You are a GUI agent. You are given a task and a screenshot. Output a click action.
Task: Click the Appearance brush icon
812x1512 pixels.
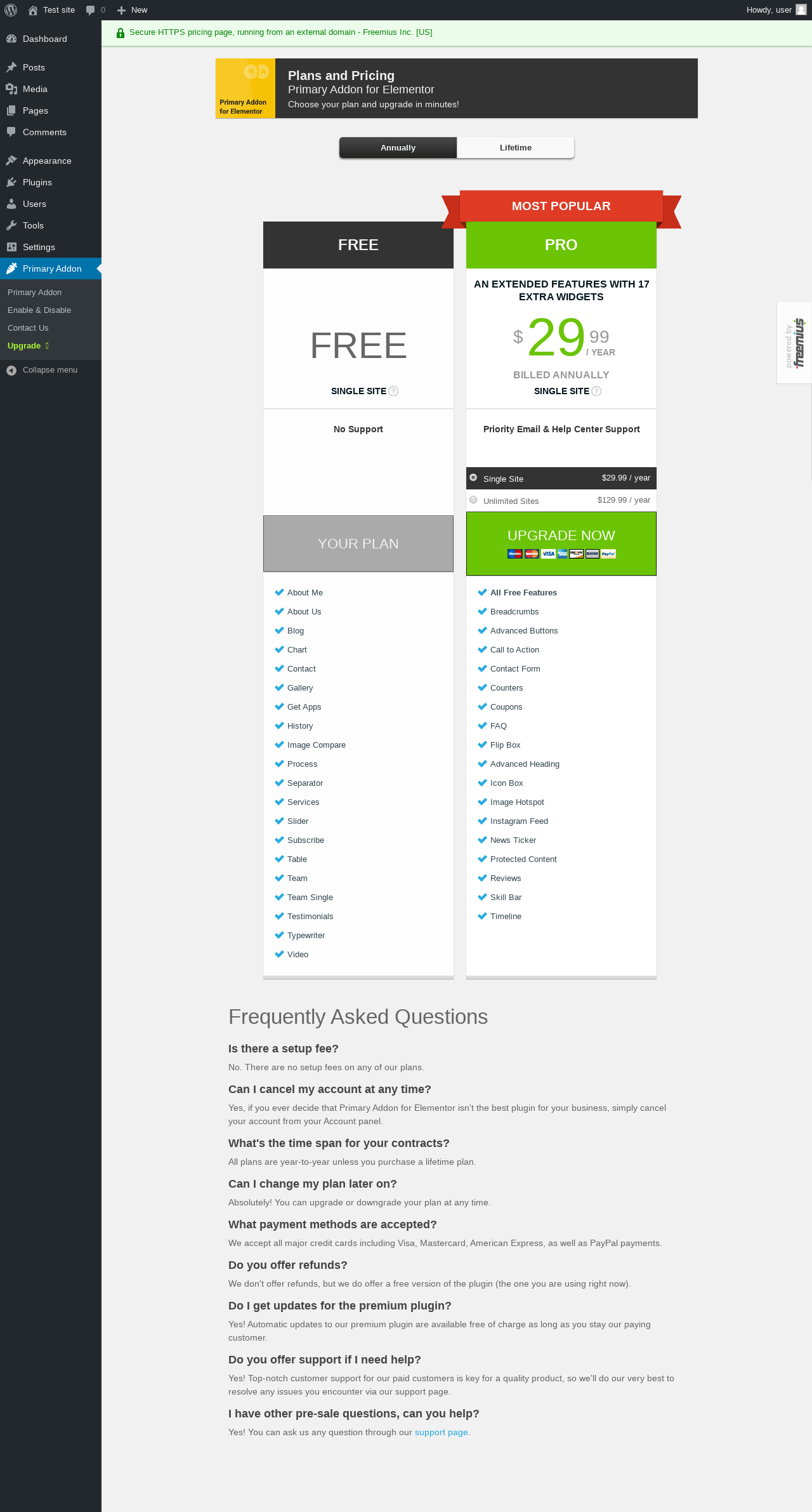coord(11,161)
